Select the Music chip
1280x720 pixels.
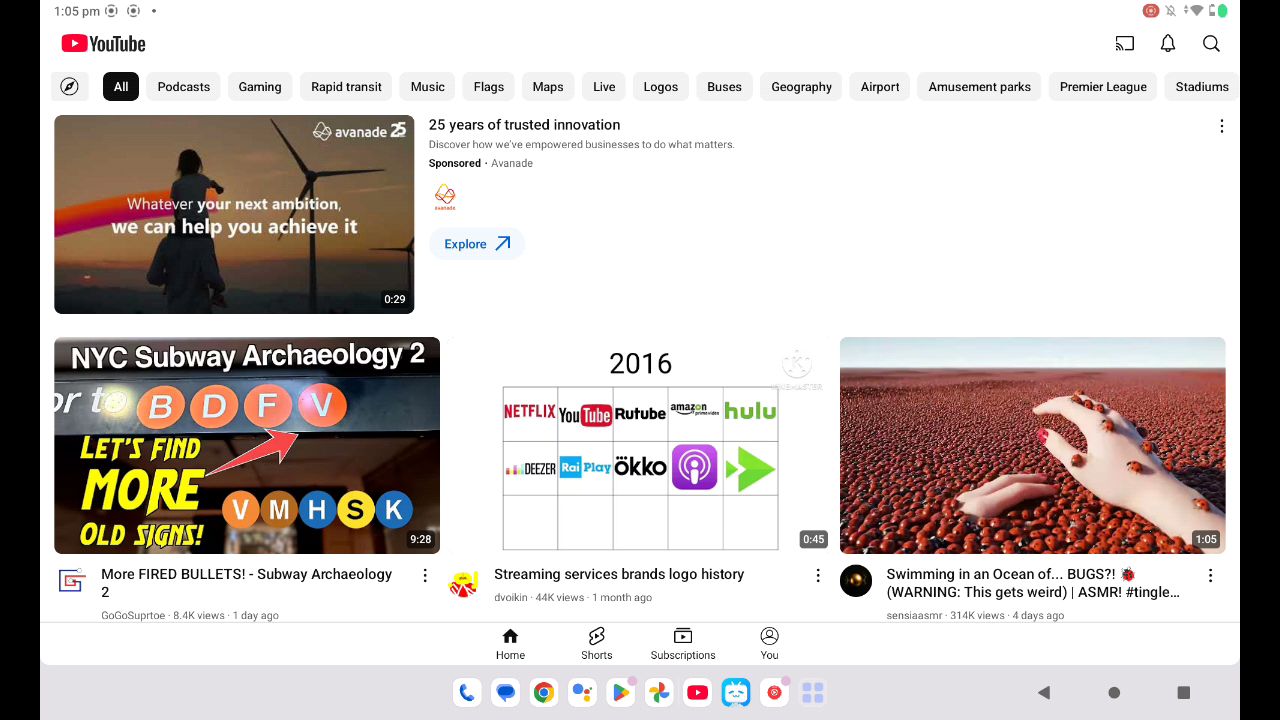point(428,87)
